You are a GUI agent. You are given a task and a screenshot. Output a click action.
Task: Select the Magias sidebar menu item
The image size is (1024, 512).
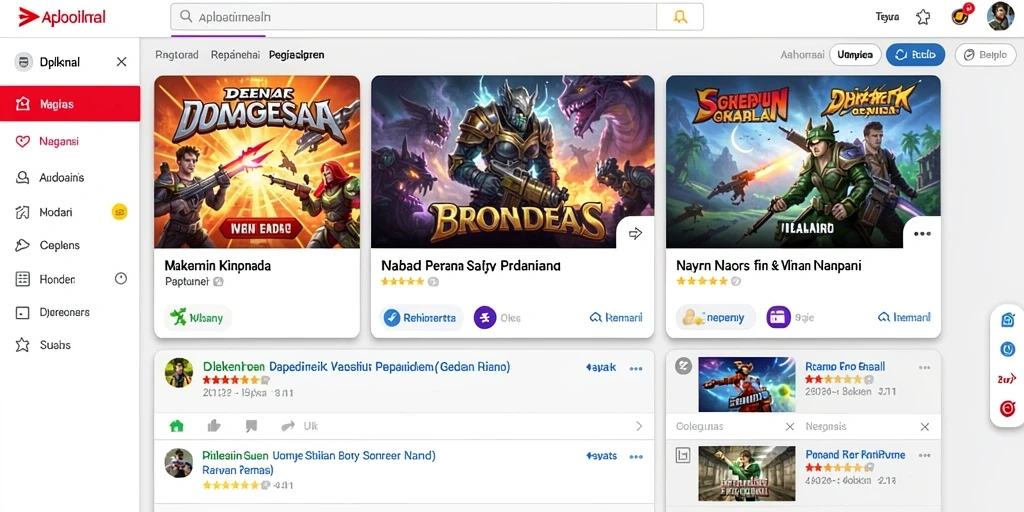70,104
